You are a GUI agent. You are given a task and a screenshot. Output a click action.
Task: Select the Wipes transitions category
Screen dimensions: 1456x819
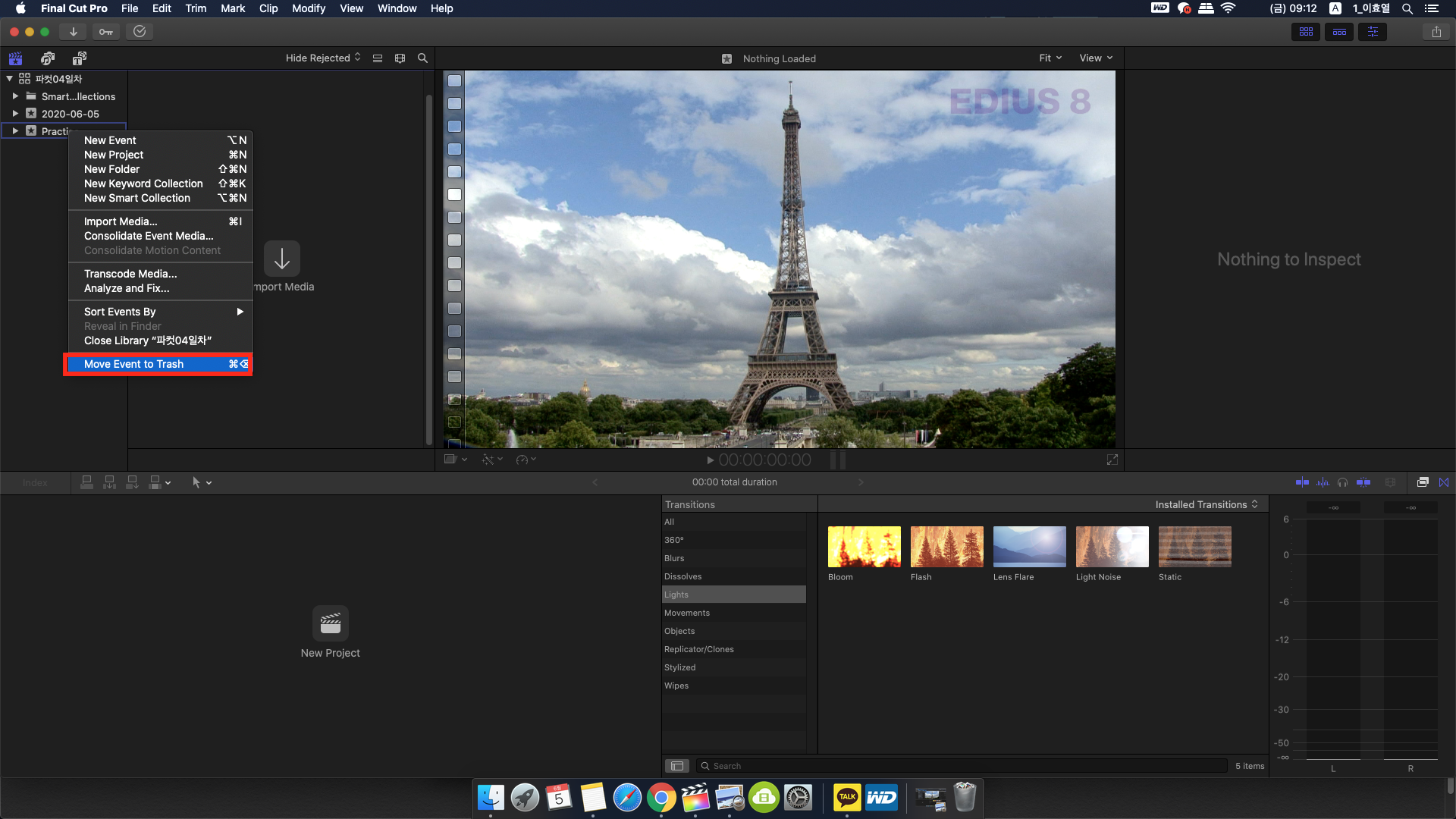point(734,686)
